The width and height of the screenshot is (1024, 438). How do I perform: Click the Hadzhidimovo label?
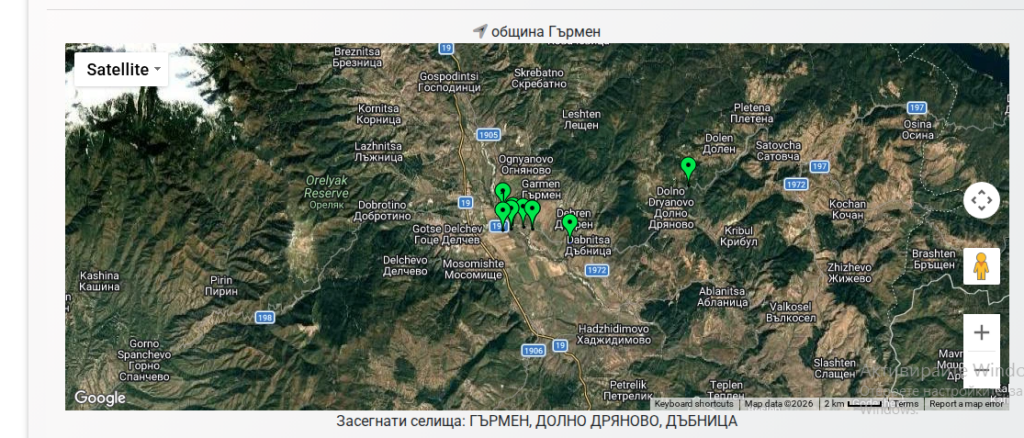tap(615, 335)
